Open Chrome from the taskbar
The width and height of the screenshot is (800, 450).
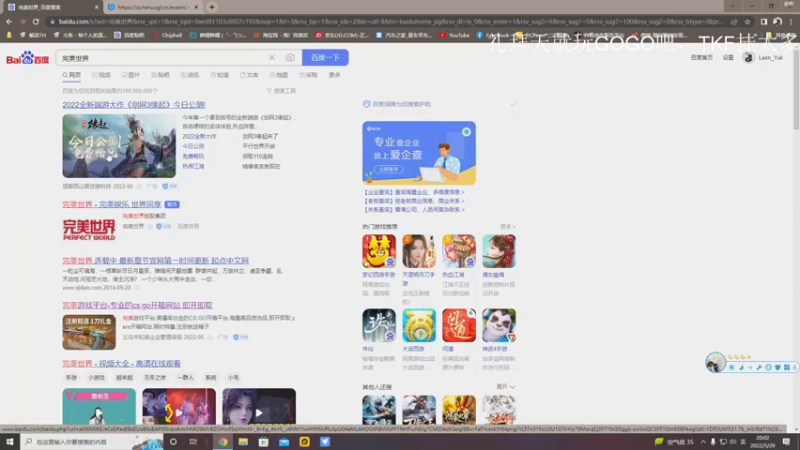tap(223, 442)
